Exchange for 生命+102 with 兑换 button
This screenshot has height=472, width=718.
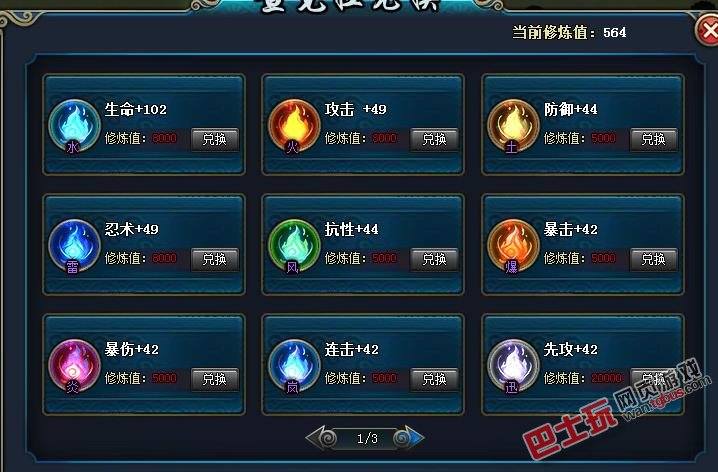click(x=215, y=139)
